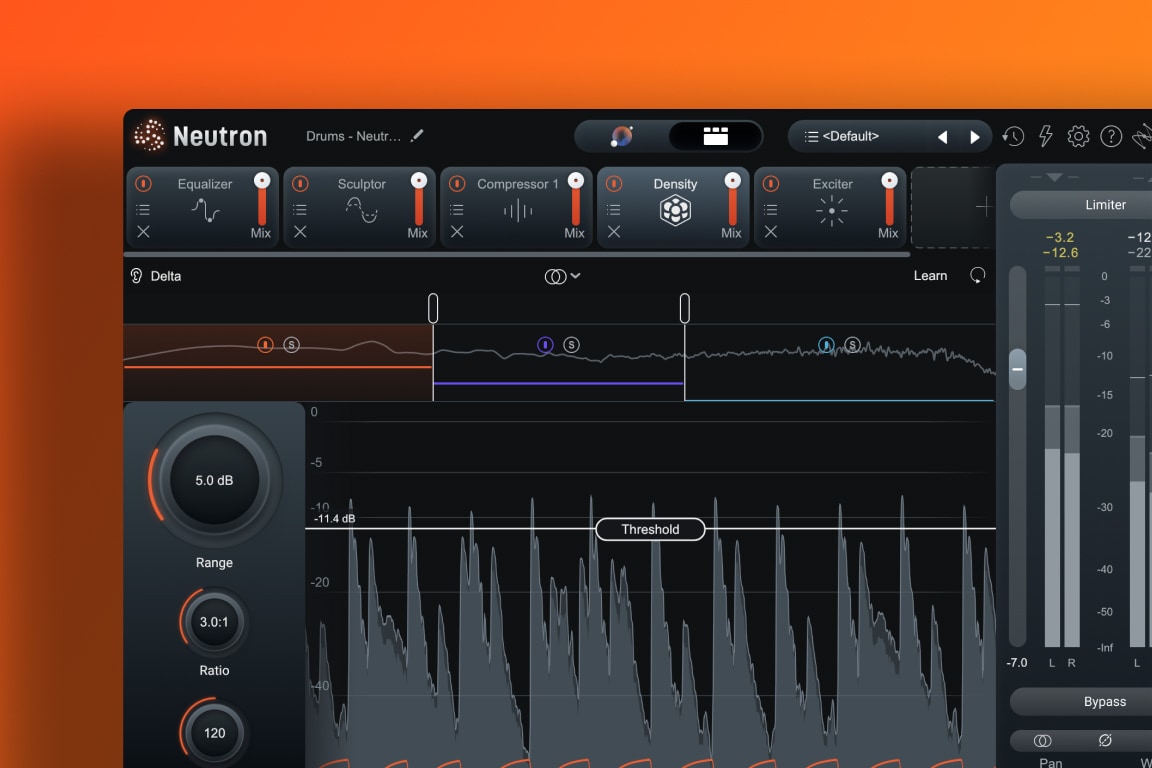Viewport: 1152px width, 768px height.
Task: Open the help question mark icon
Action: (1111, 137)
